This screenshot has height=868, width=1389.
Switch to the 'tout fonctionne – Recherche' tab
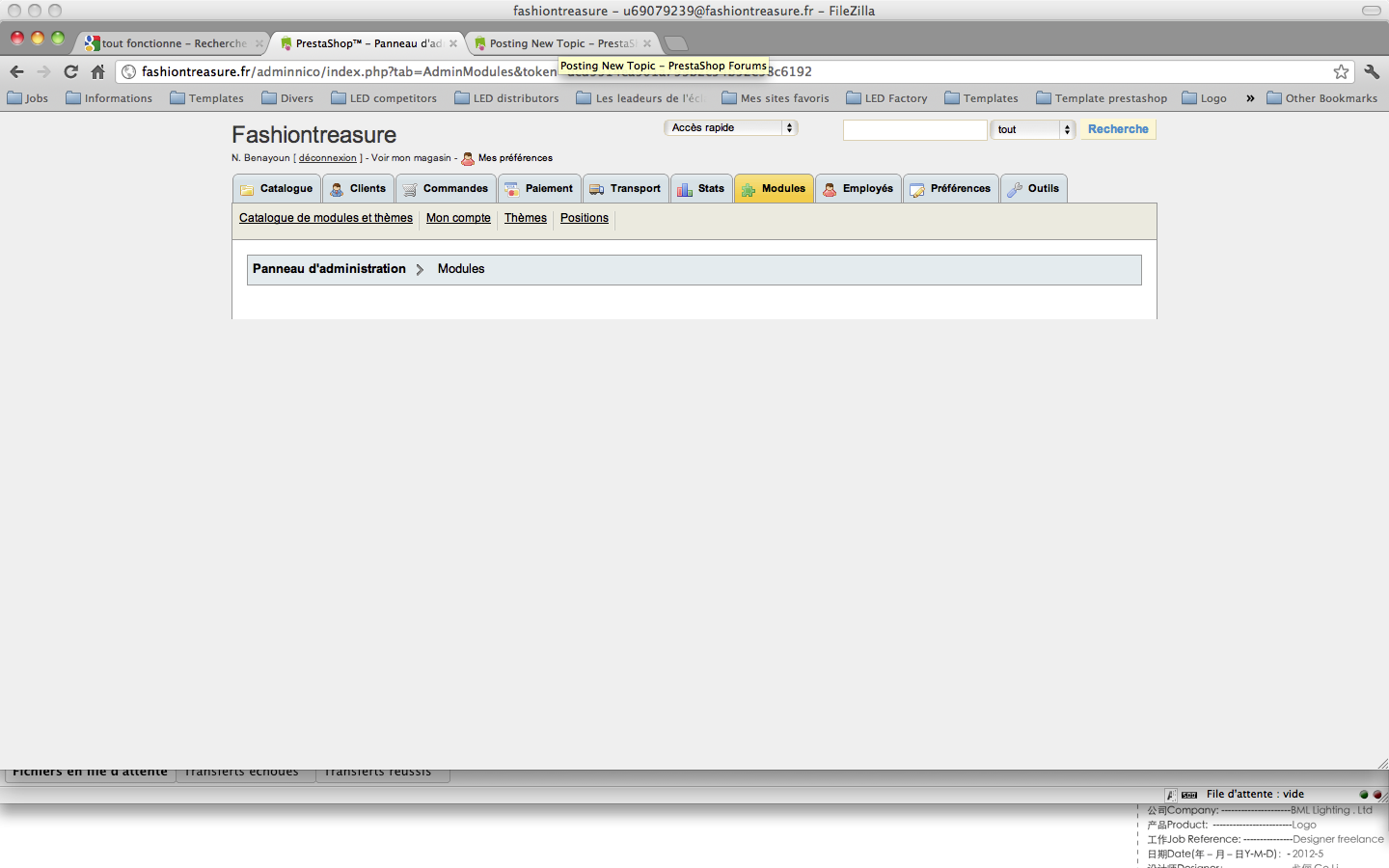point(173,43)
